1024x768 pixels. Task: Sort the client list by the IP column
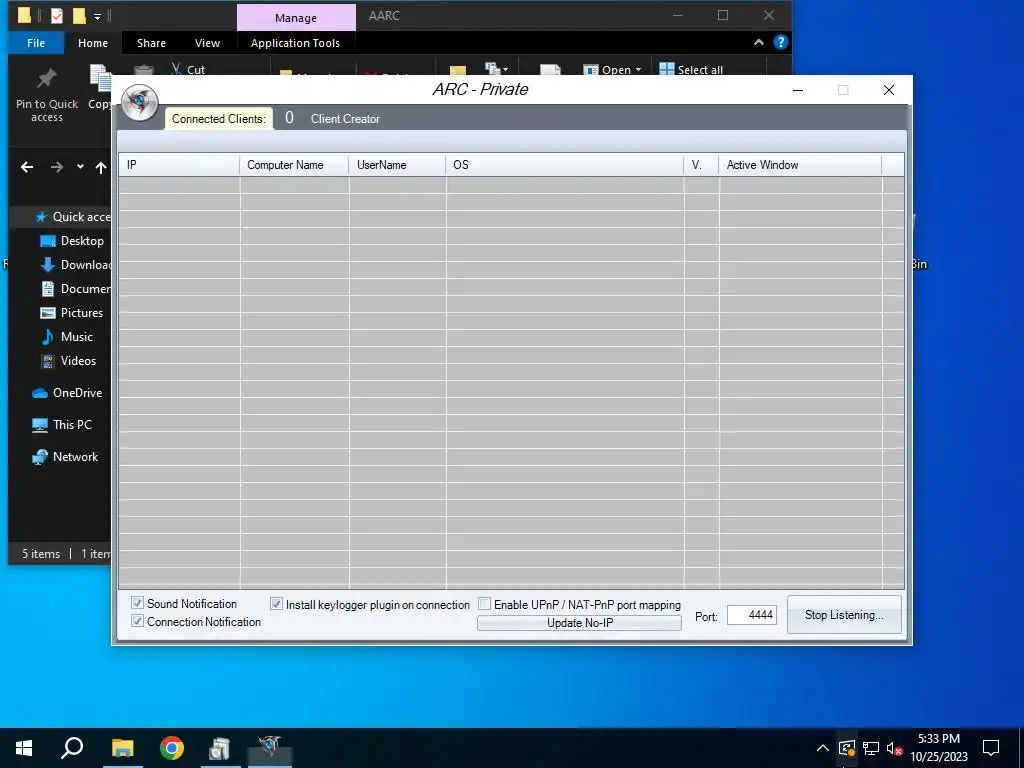179,165
